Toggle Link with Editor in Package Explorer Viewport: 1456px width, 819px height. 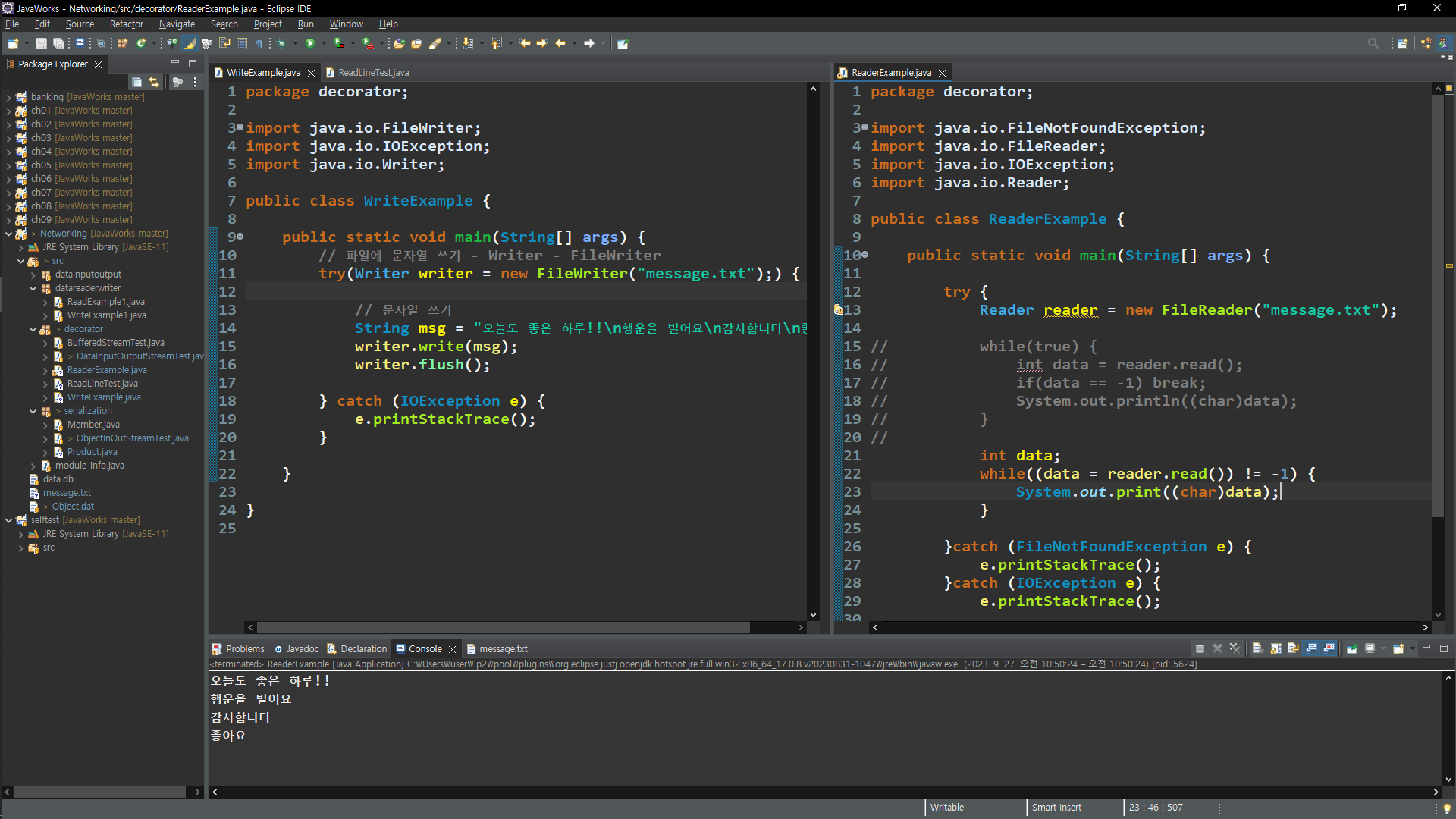[154, 82]
